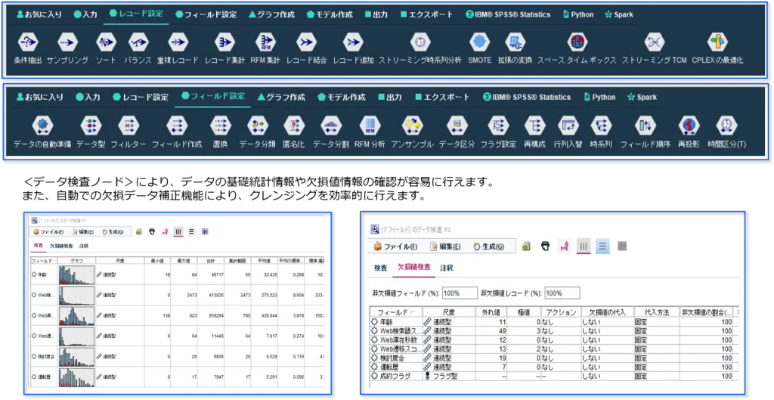
Task: Toggle row list view button in データ検査 #2 toolbar
Action: pyautogui.click(x=603, y=246)
